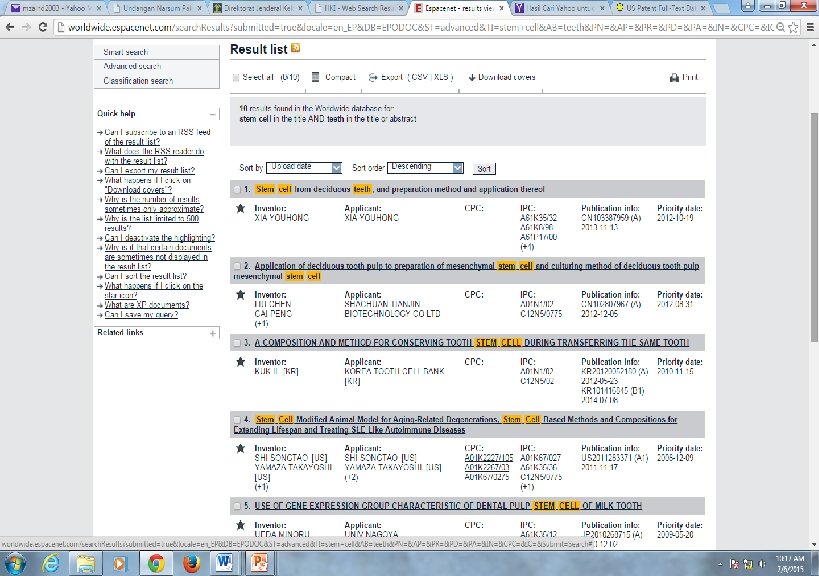
Task: Switch to Hasil Cari Yahoo tab
Action: (560, 8)
